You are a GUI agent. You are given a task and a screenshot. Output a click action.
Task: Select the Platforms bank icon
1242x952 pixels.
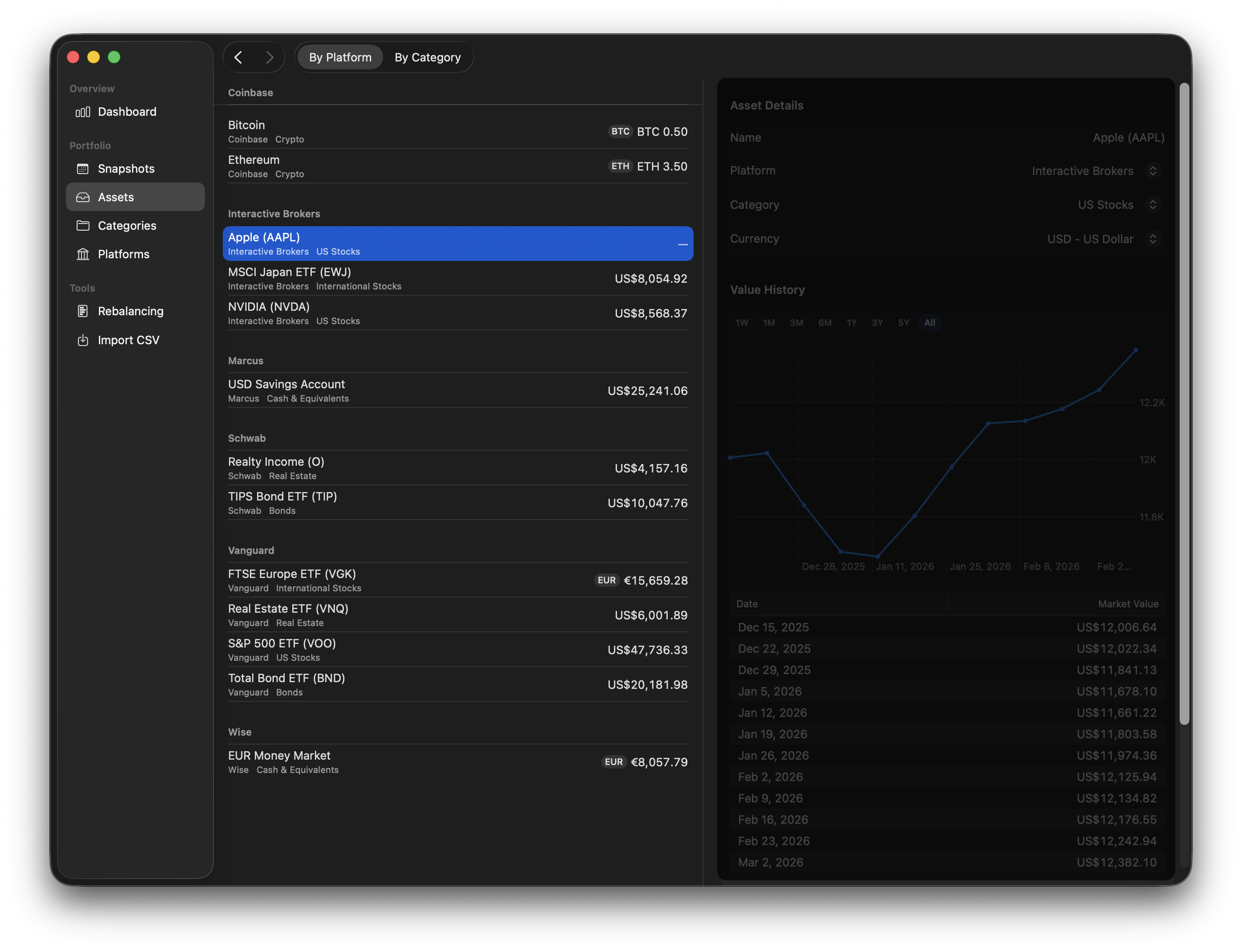coord(83,254)
